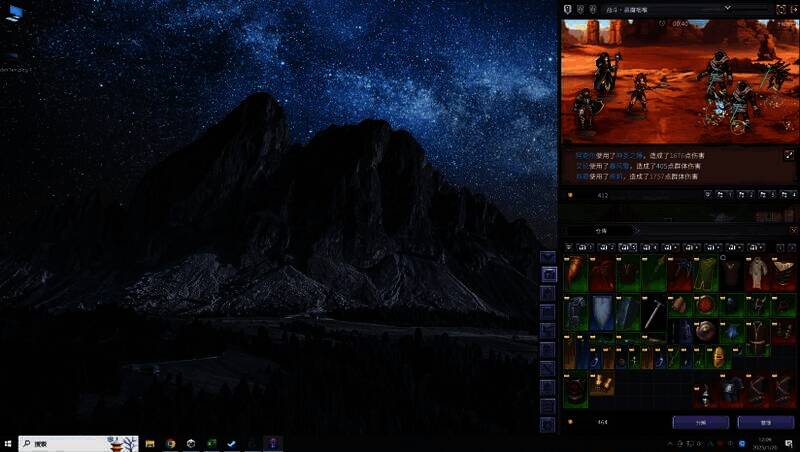Click the left button at inventory bottom
This screenshot has height=452, width=800.
click(x=700, y=423)
